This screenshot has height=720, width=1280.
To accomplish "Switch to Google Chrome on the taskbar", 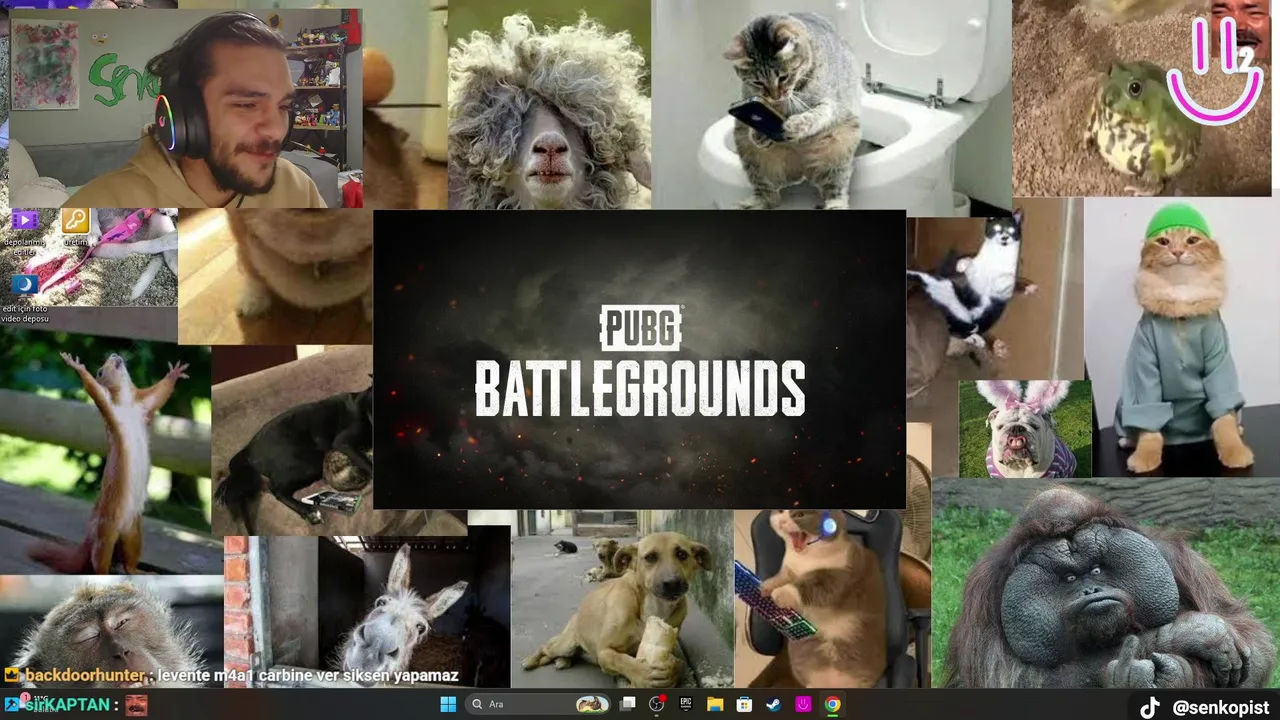I will click(832, 704).
